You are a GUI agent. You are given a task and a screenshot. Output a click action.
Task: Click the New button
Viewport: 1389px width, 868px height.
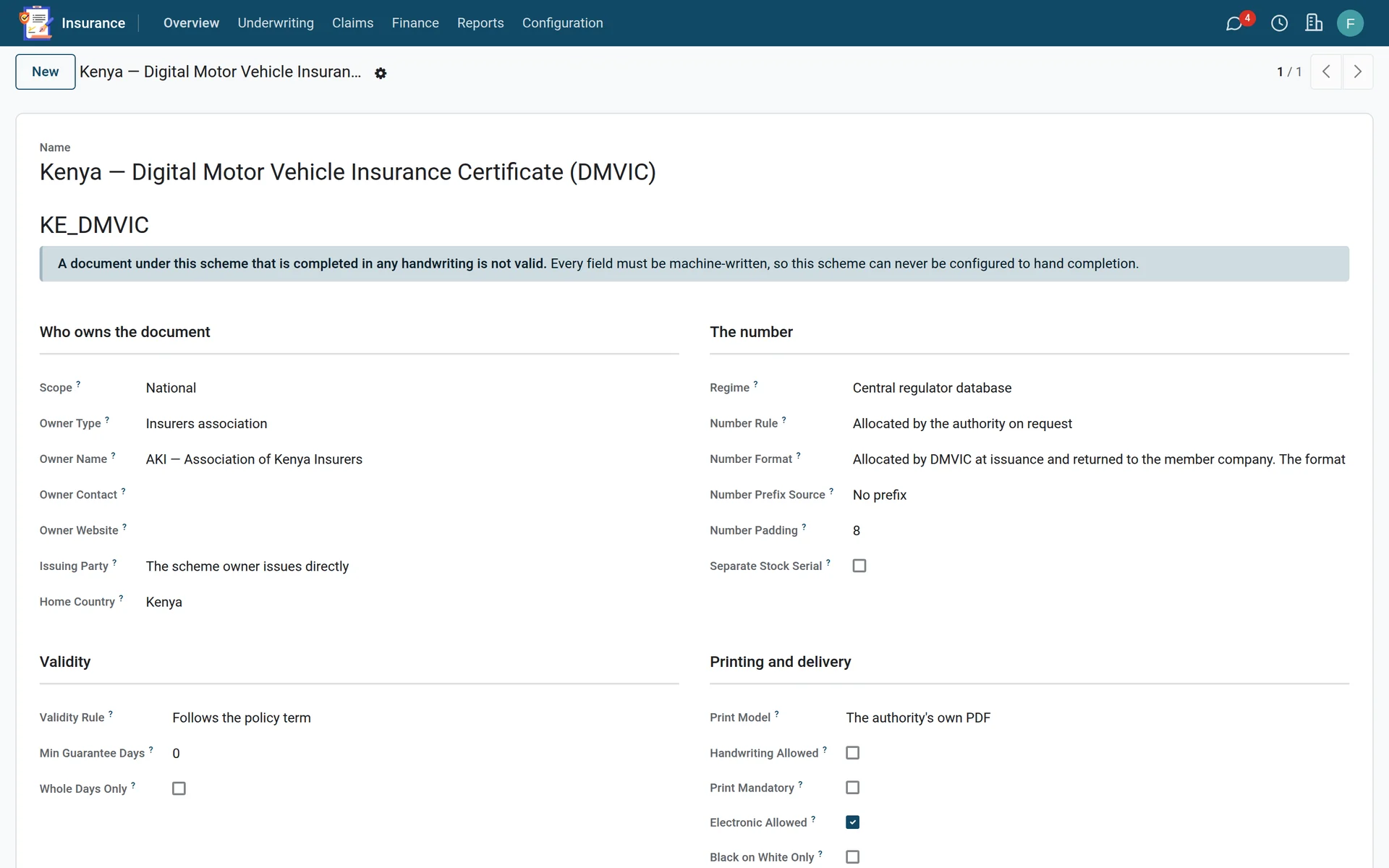tap(46, 72)
